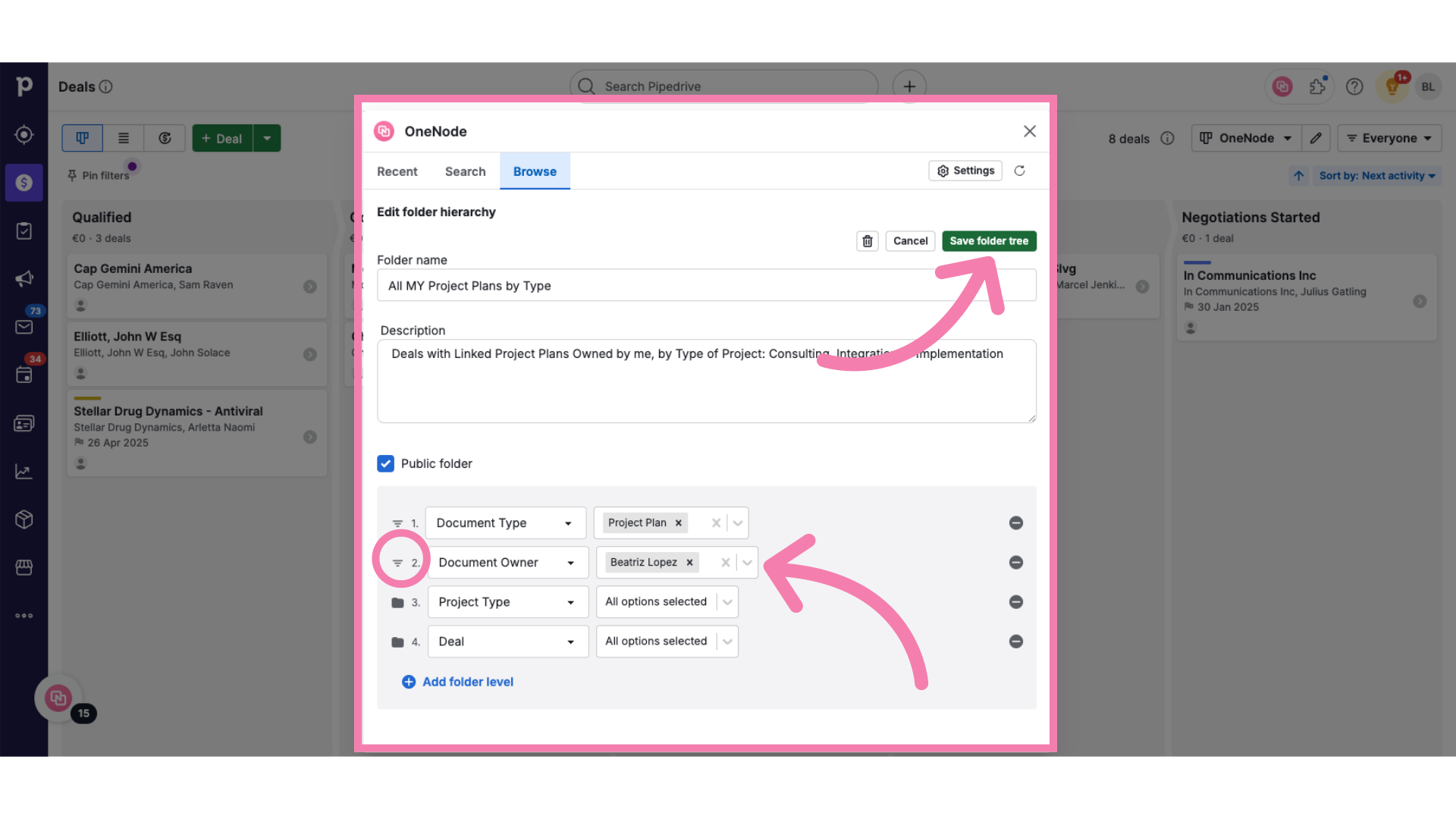Click Add folder level link
Screen dimensions: 1456x819
coord(457,682)
